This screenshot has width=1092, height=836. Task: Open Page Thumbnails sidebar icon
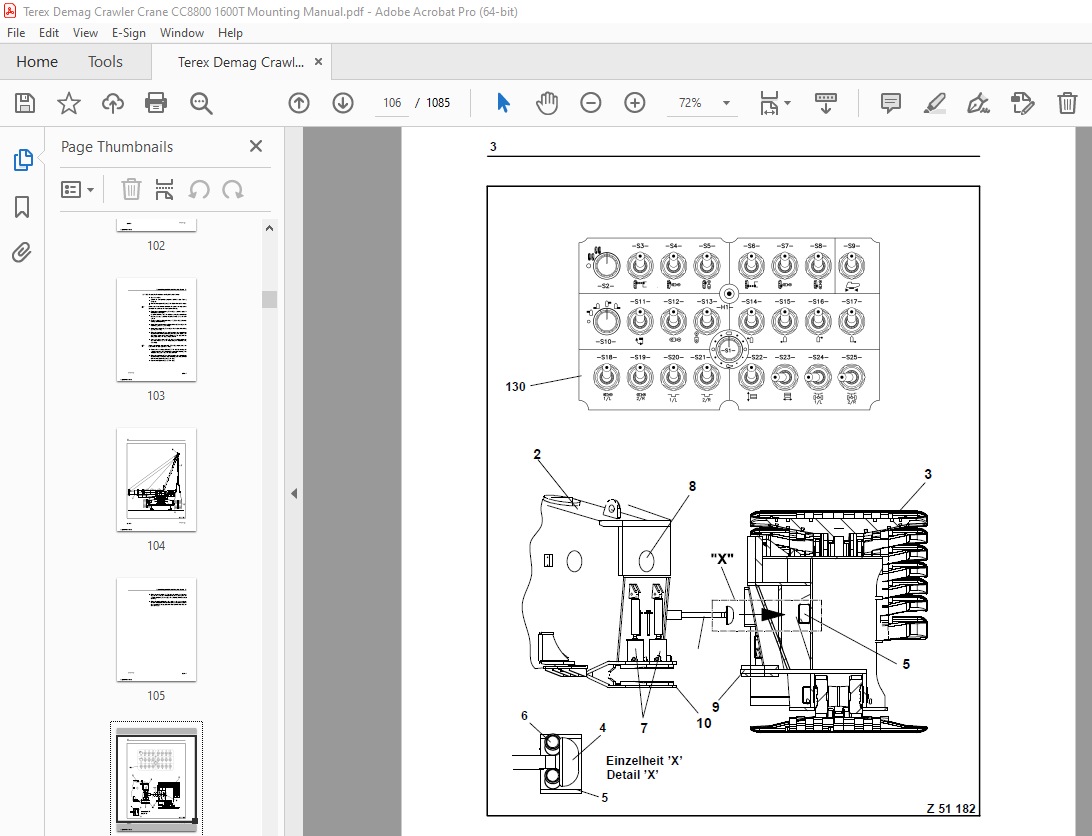[23, 160]
